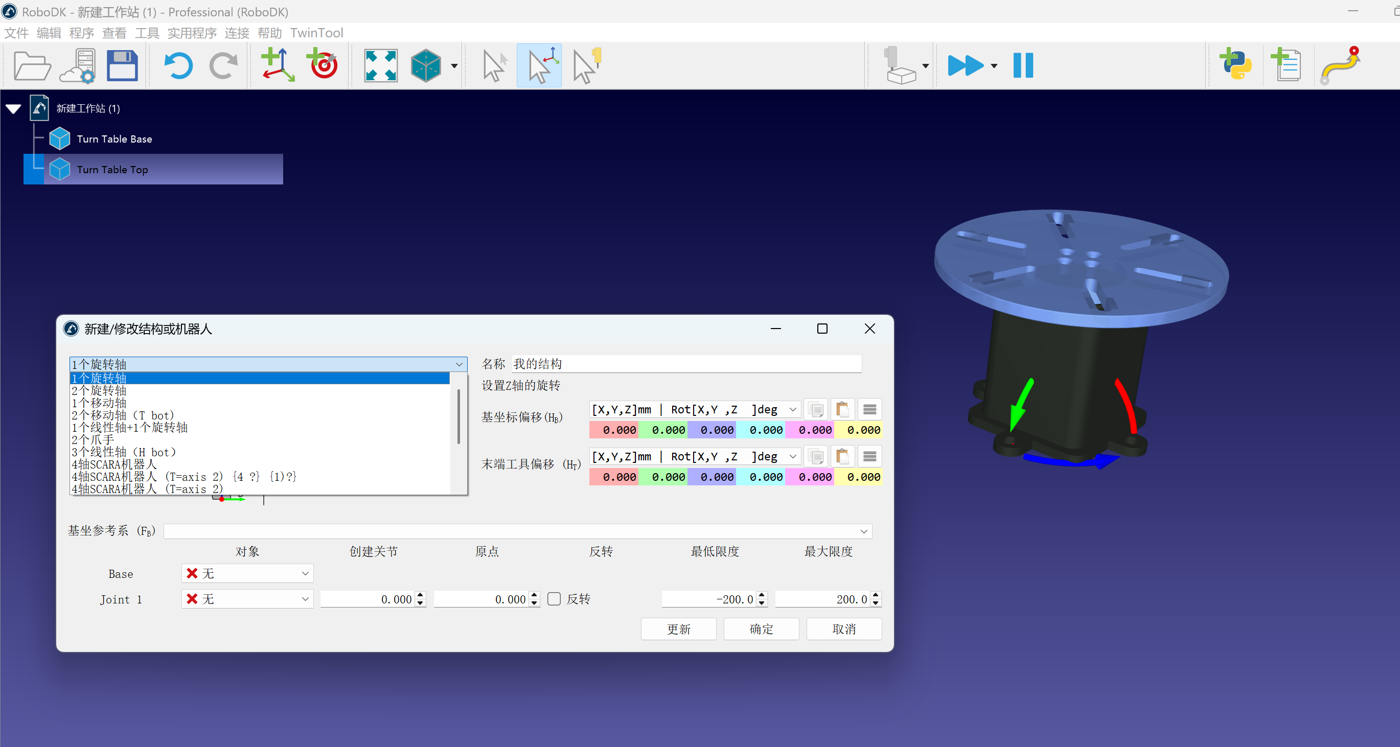1400x747 pixels.
Task: Toggle the 反转 checkbox for Joint 1
Action: (554, 599)
